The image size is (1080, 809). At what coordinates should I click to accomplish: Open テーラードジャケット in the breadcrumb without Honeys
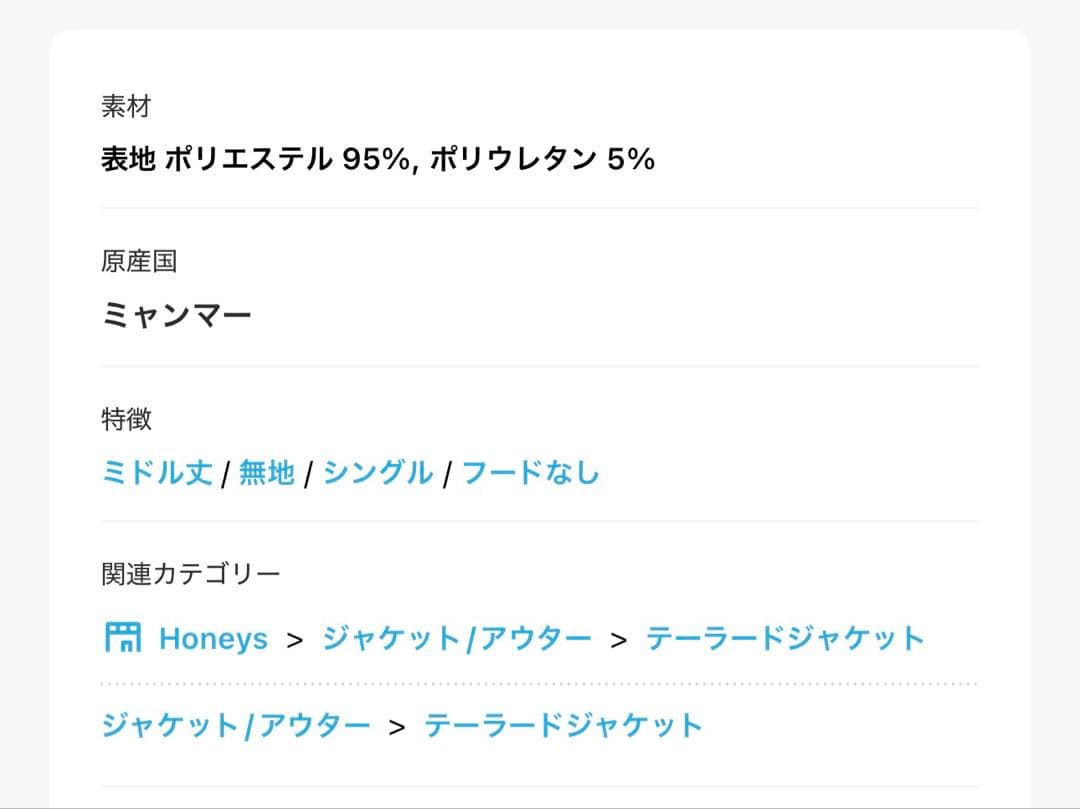point(563,726)
